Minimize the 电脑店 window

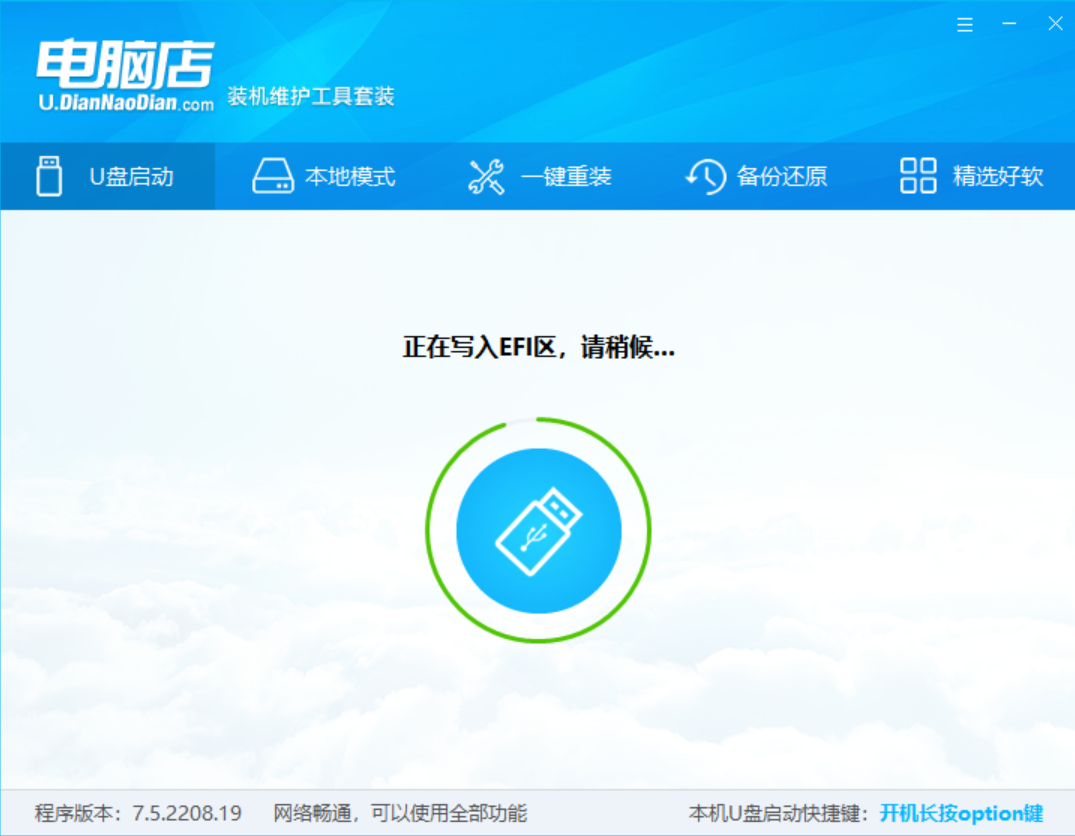click(1009, 24)
